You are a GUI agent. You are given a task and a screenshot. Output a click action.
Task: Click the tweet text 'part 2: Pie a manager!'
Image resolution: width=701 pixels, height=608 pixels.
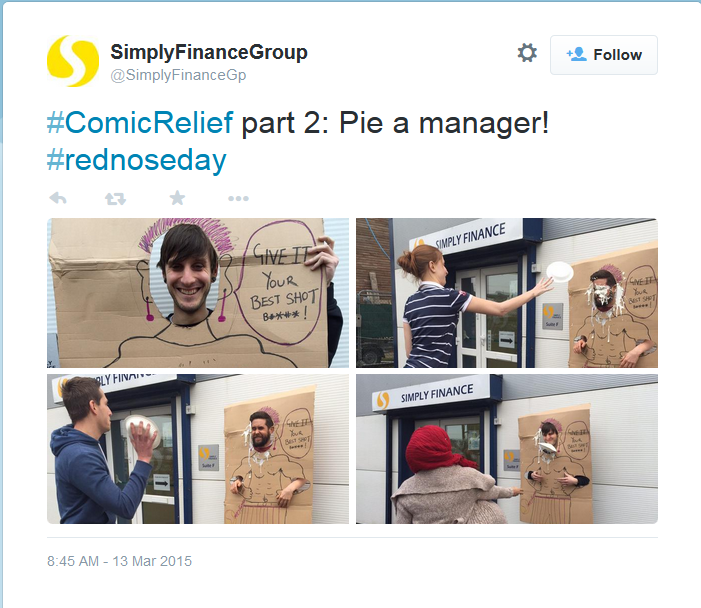395,123
